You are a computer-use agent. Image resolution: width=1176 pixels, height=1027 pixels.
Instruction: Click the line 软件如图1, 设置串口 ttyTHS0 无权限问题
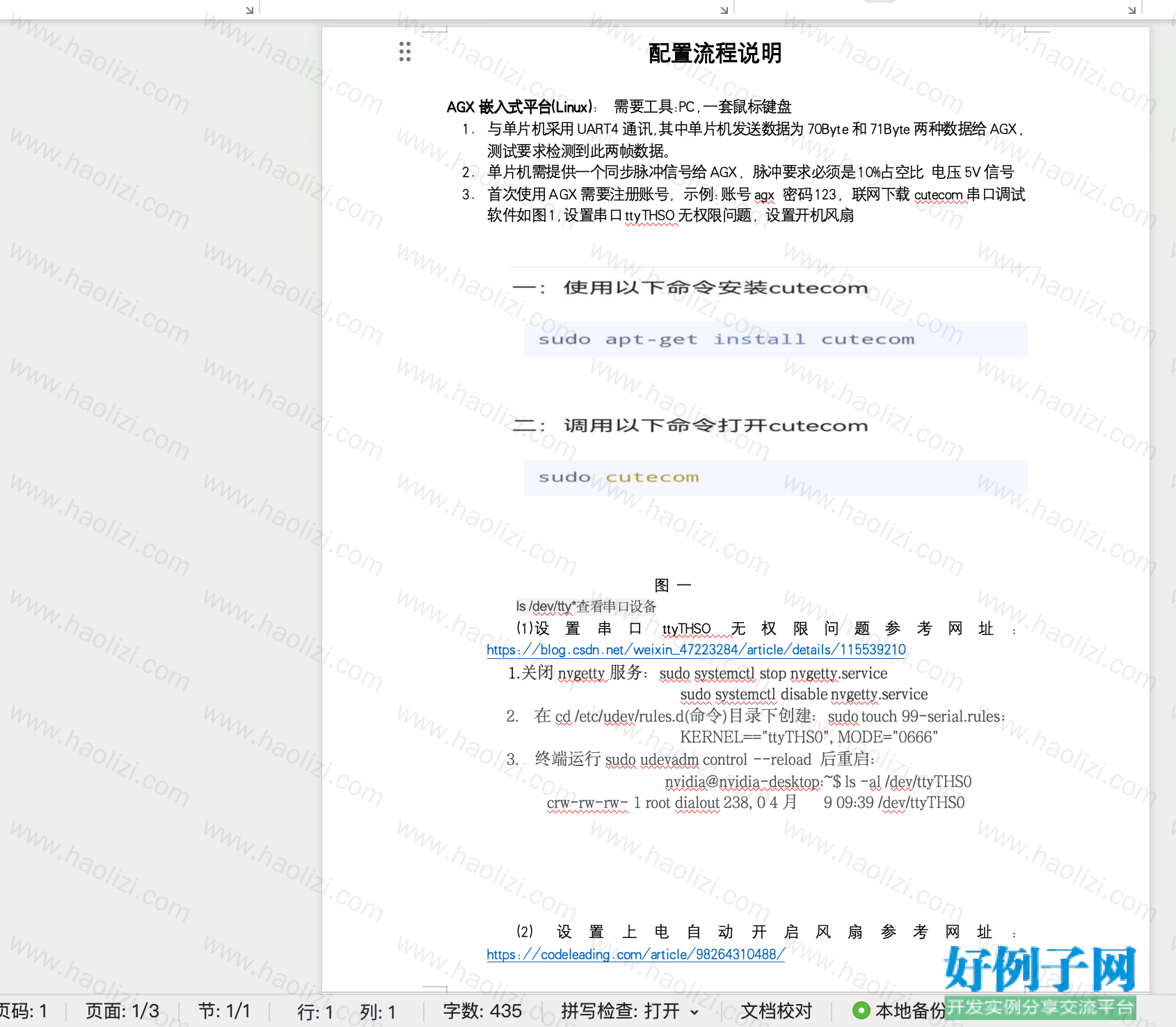point(670,216)
